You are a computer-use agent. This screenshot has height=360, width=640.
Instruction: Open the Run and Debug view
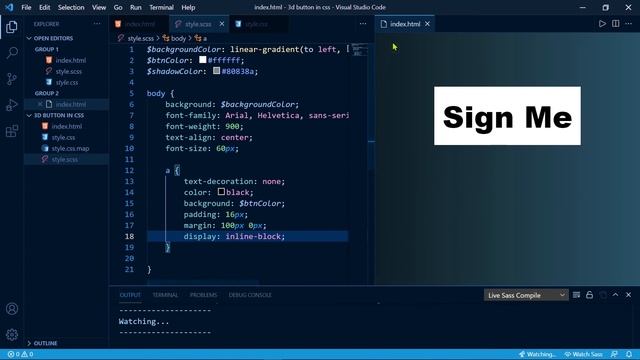12,105
